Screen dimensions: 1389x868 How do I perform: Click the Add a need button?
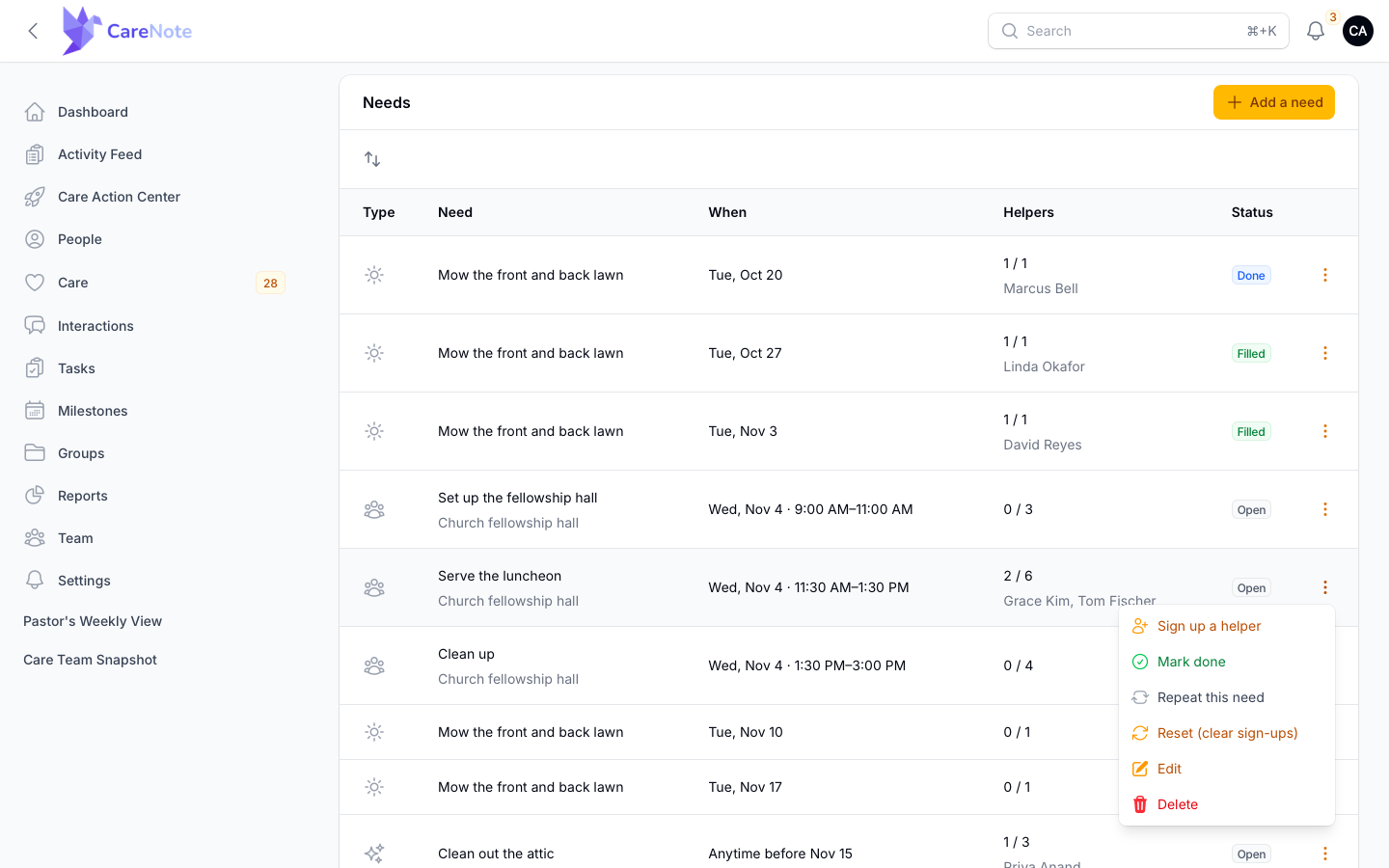(1274, 102)
